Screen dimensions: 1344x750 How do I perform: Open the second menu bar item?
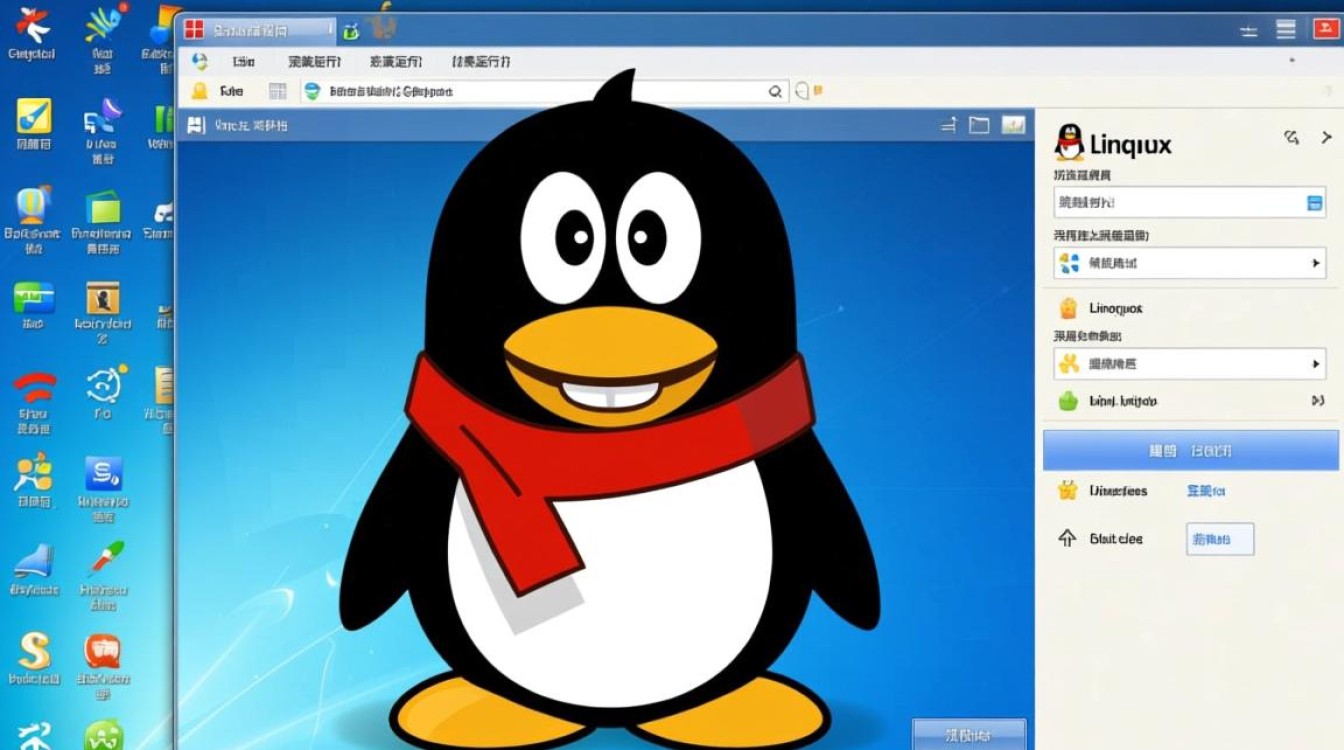314,61
